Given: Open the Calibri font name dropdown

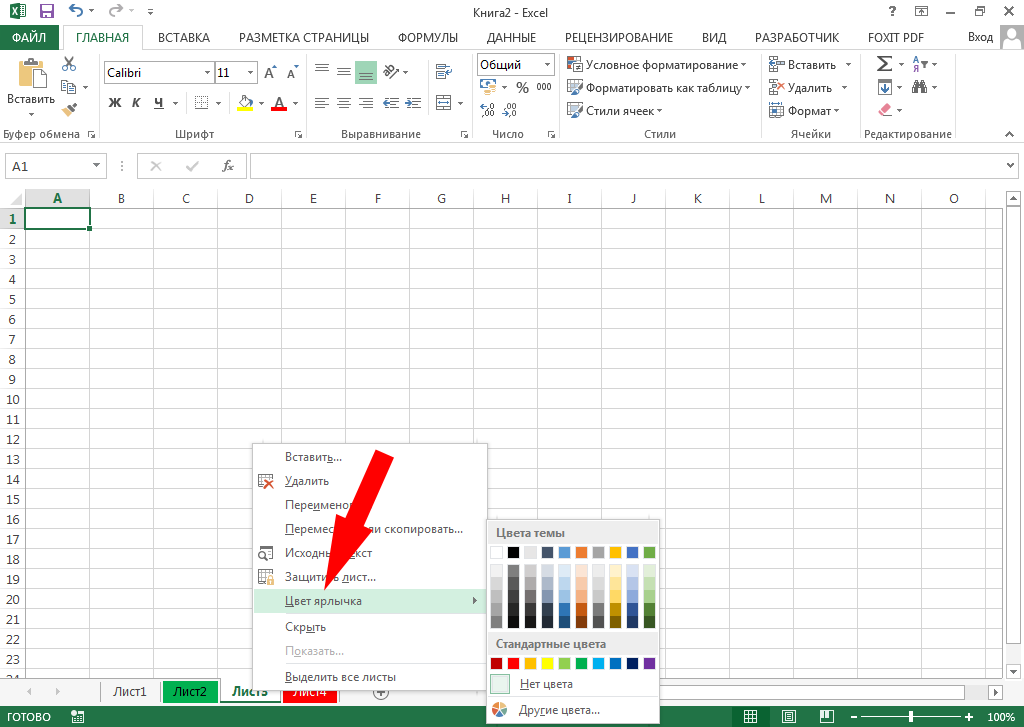Looking at the screenshot, I should [x=207, y=73].
